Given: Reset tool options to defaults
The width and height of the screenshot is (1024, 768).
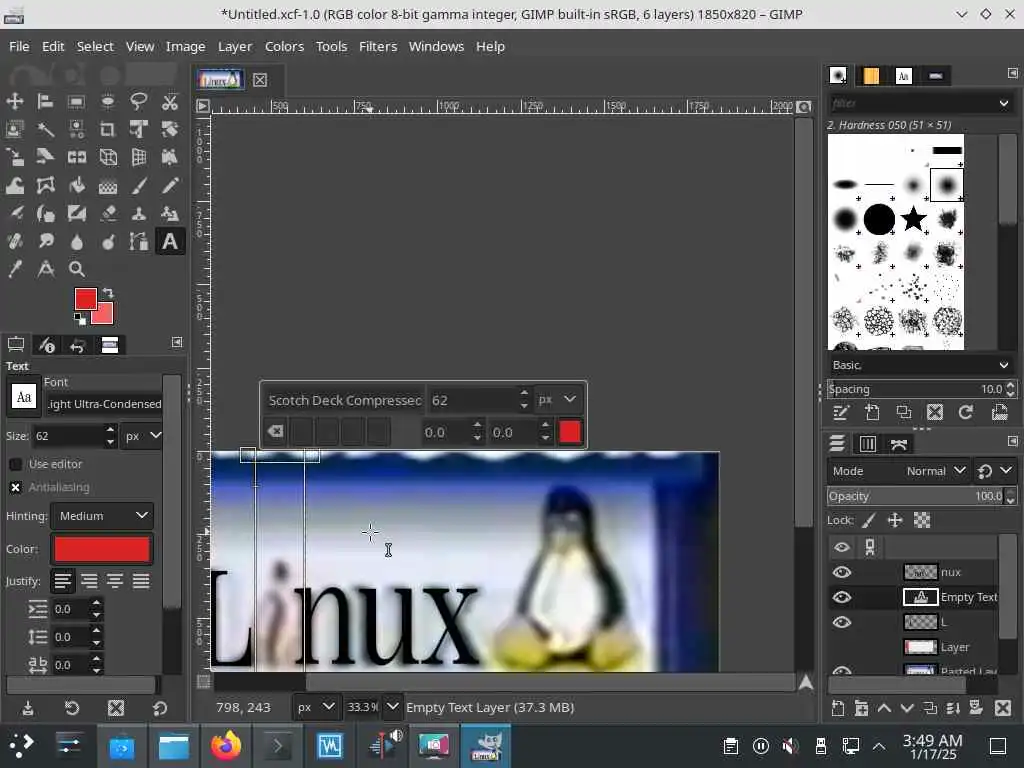Looking at the screenshot, I should tap(160, 708).
